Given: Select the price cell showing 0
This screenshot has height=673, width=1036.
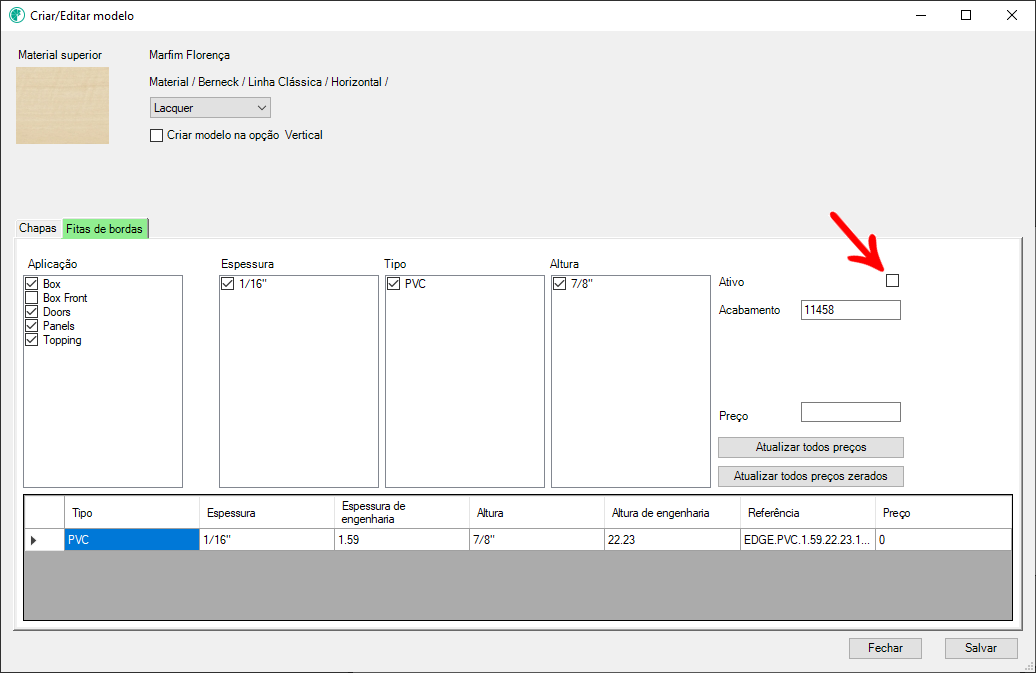Looking at the screenshot, I should [x=944, y=540].
